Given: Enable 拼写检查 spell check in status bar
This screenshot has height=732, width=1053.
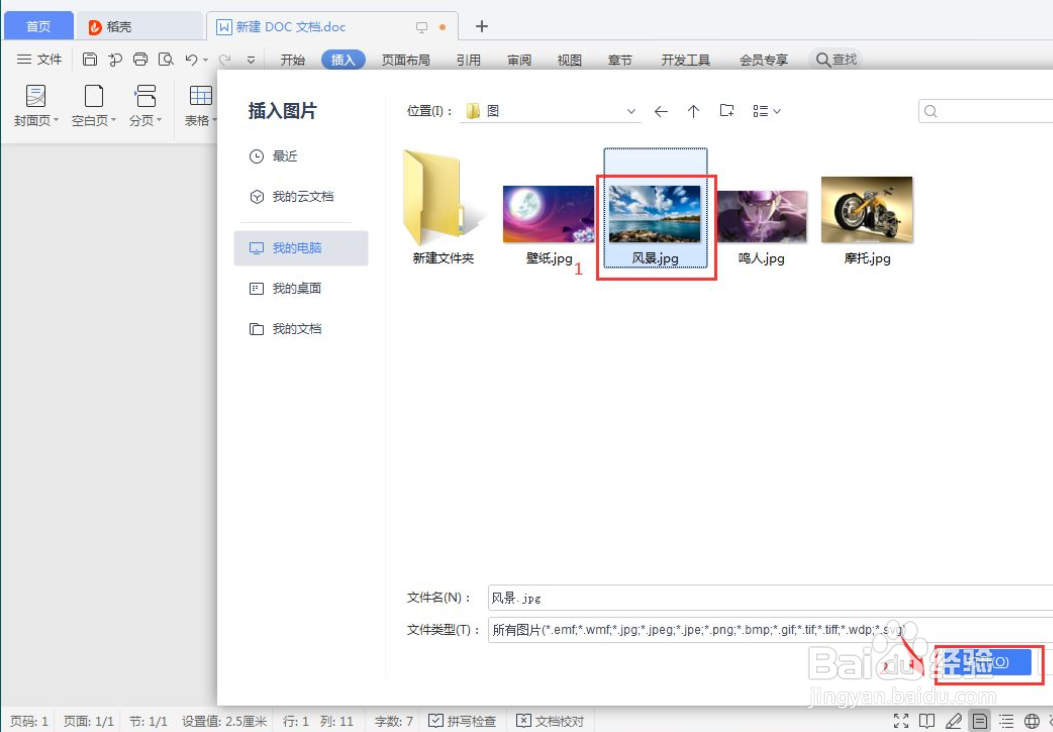Looking at the screenshot, I should click(462, 719).
